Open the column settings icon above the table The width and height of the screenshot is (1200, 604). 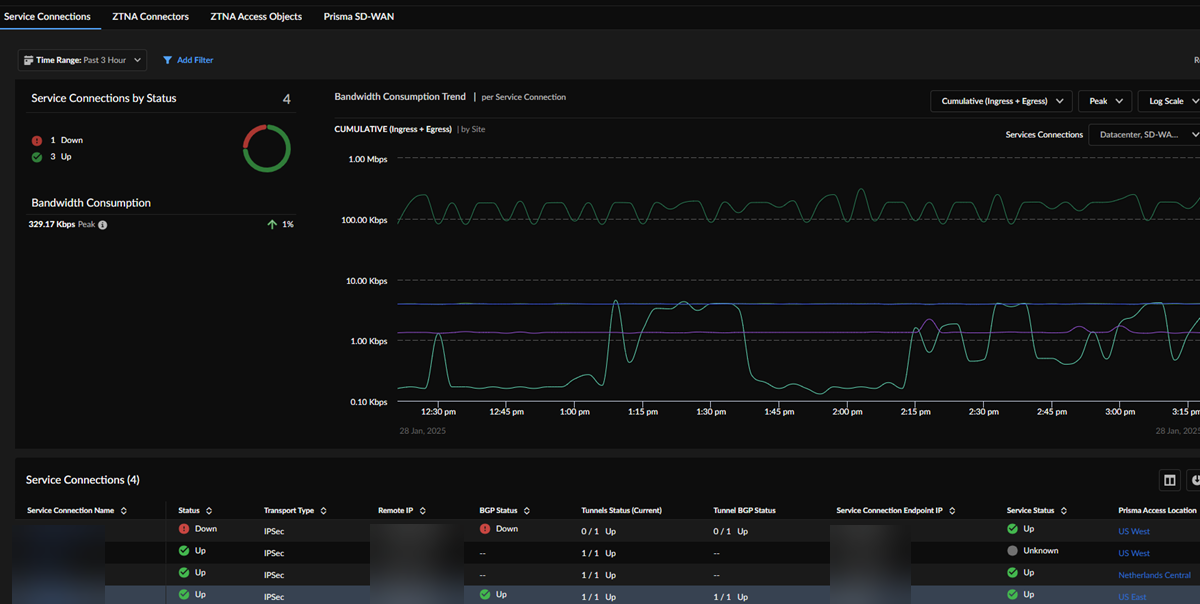pyautogui.click(x=1169, y=480)
